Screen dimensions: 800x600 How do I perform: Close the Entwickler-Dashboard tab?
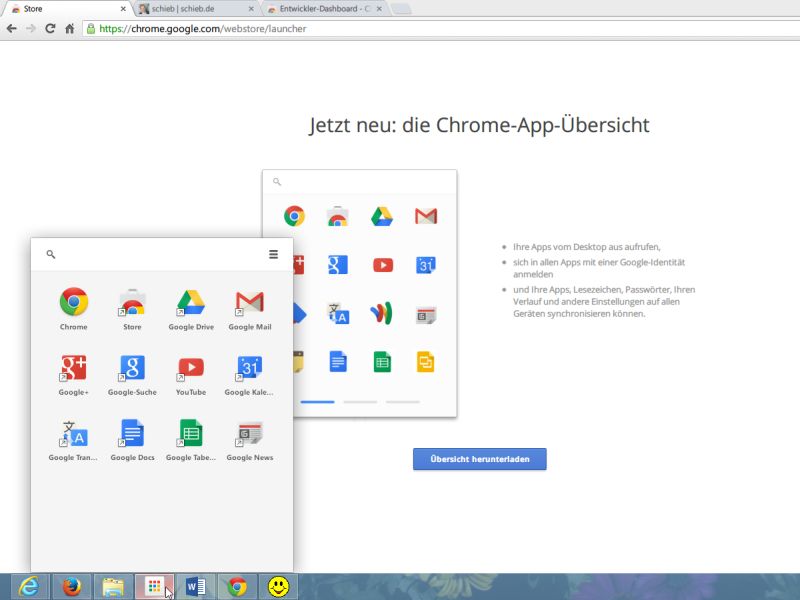point(379,9)
